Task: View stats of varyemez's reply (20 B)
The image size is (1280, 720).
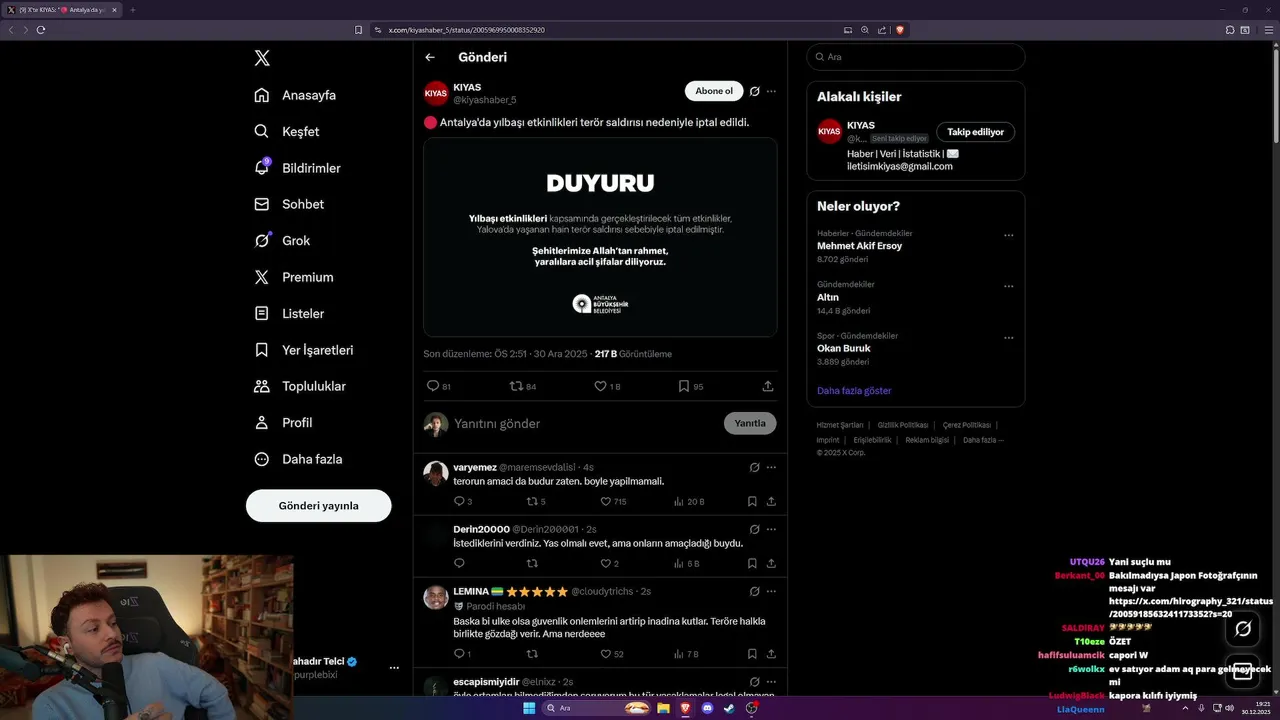Action: [x=688, y=502]
